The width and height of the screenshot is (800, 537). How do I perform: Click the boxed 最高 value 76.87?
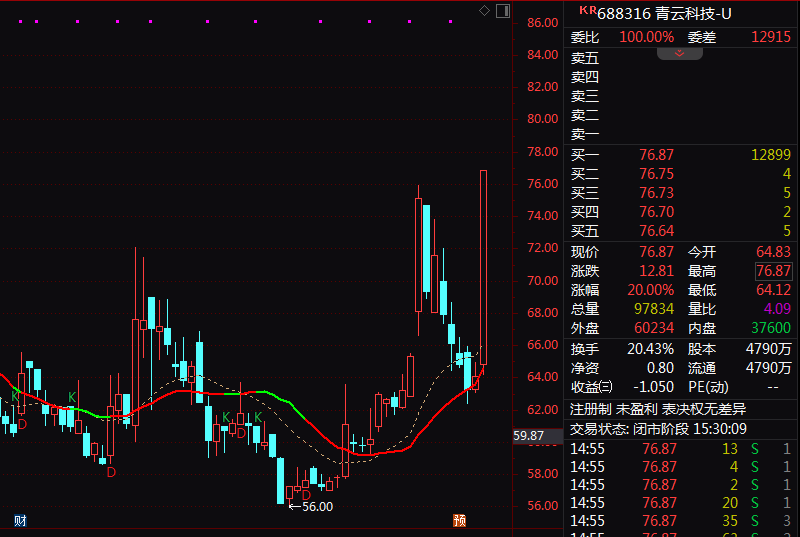tap(773, 271)
